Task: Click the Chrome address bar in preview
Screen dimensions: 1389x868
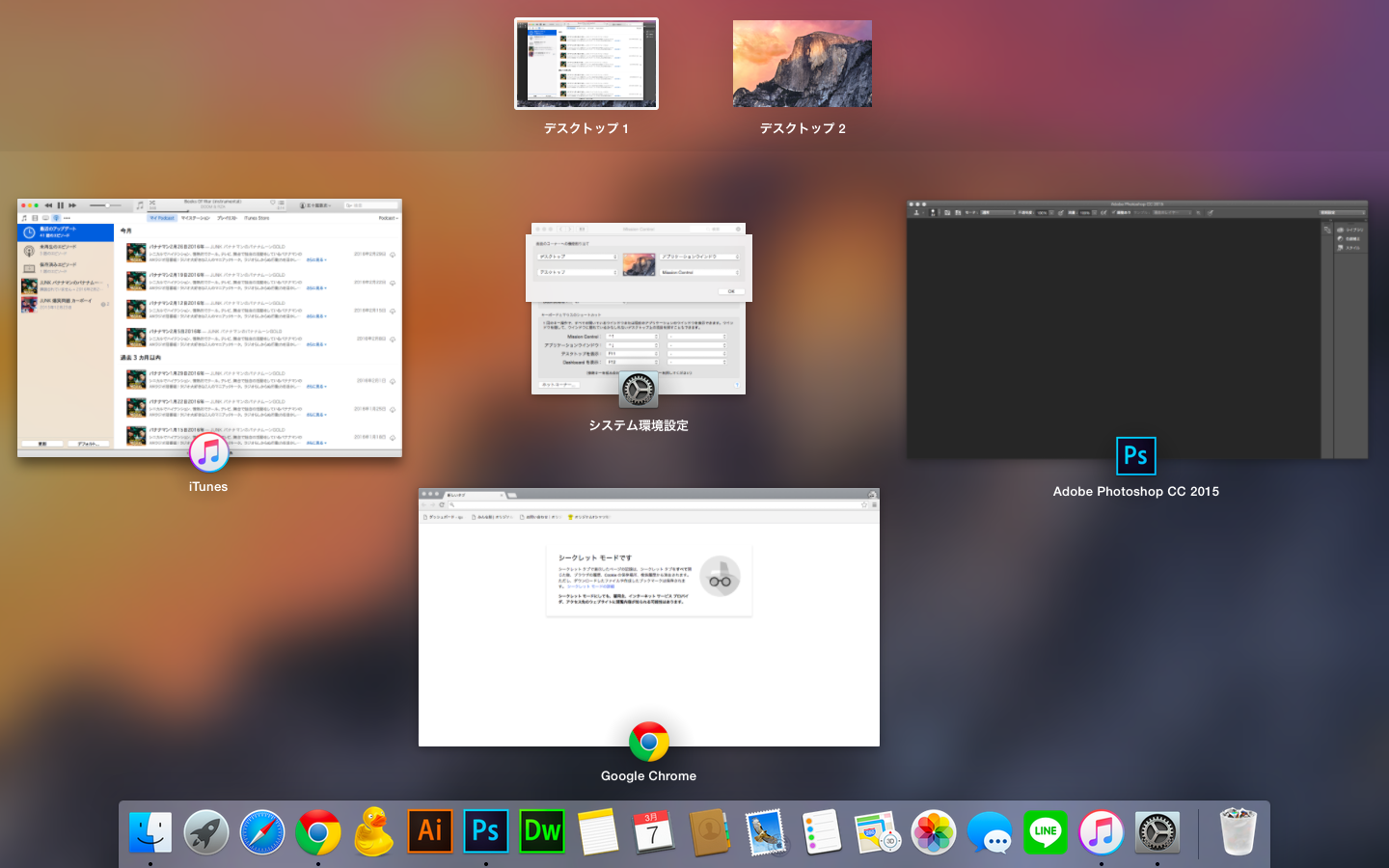Action: tap(654, 504)
